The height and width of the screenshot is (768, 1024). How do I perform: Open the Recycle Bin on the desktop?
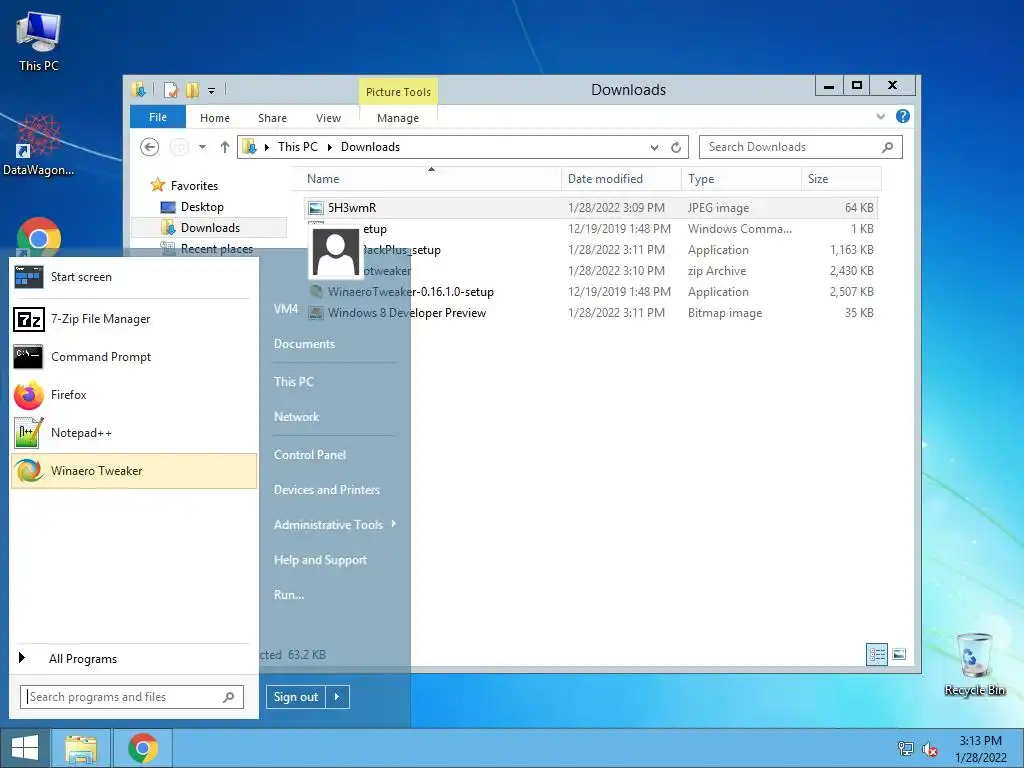[975, 664]
